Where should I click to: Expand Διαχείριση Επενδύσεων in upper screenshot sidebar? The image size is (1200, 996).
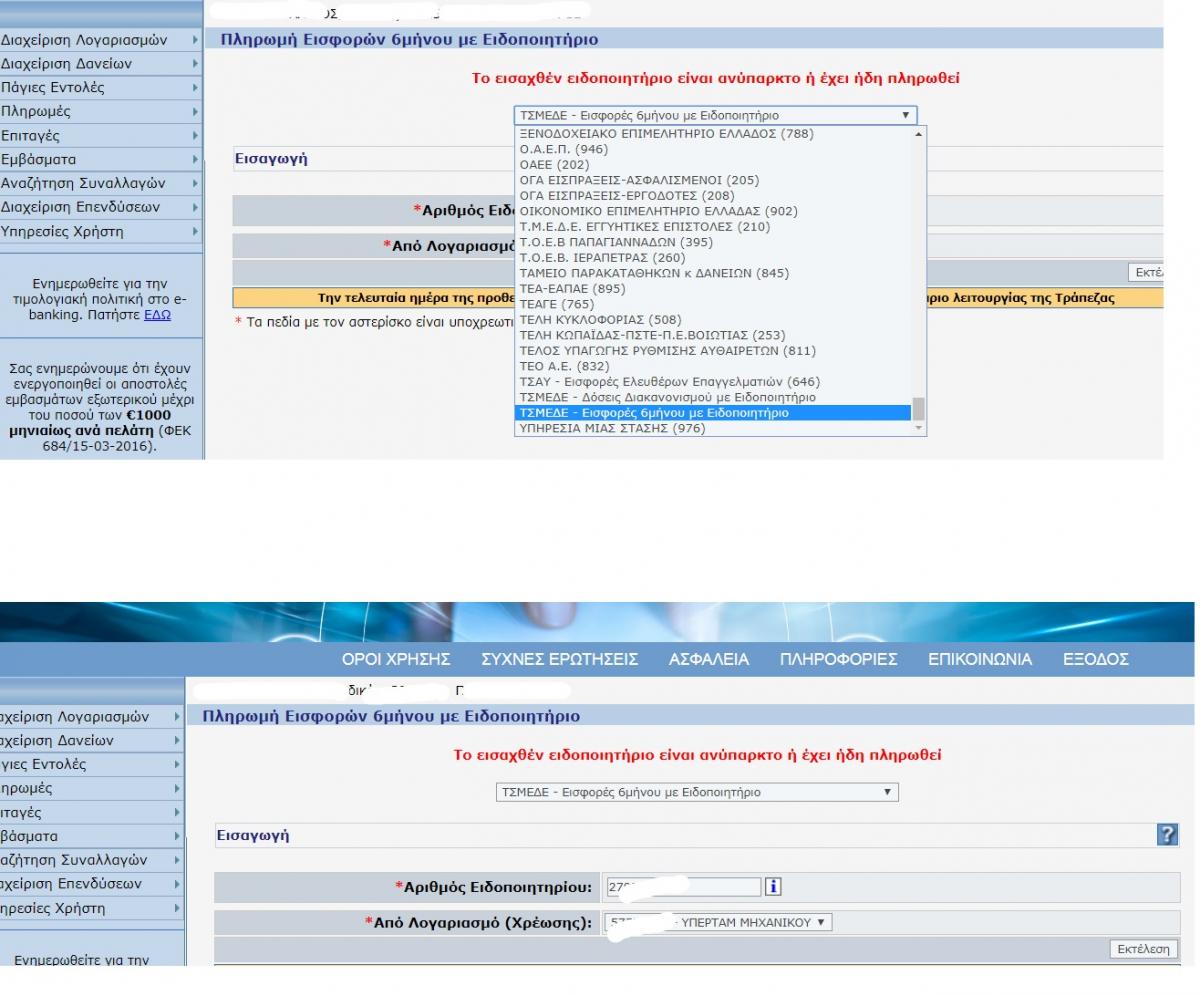[100, 208]
